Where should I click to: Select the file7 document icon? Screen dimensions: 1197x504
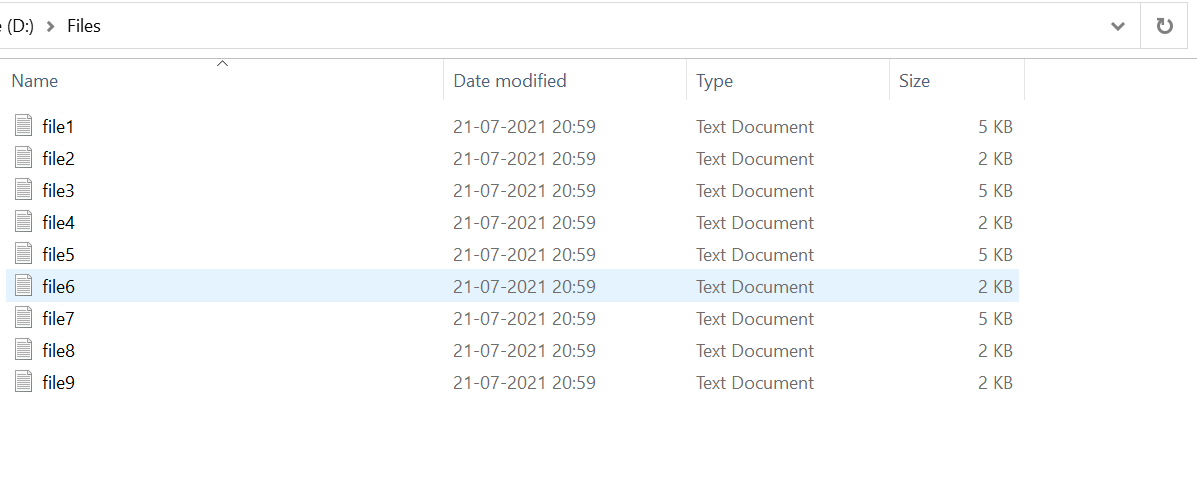coord(24,318)
